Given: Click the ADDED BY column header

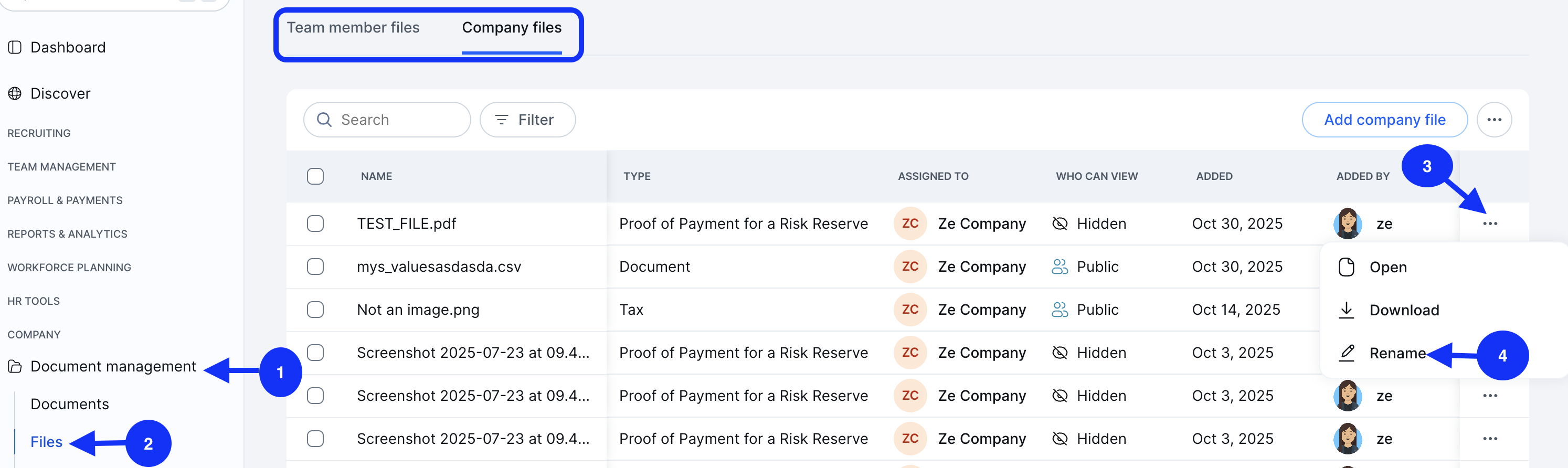Looking at the screenshot, I should tap(1362, 176).
